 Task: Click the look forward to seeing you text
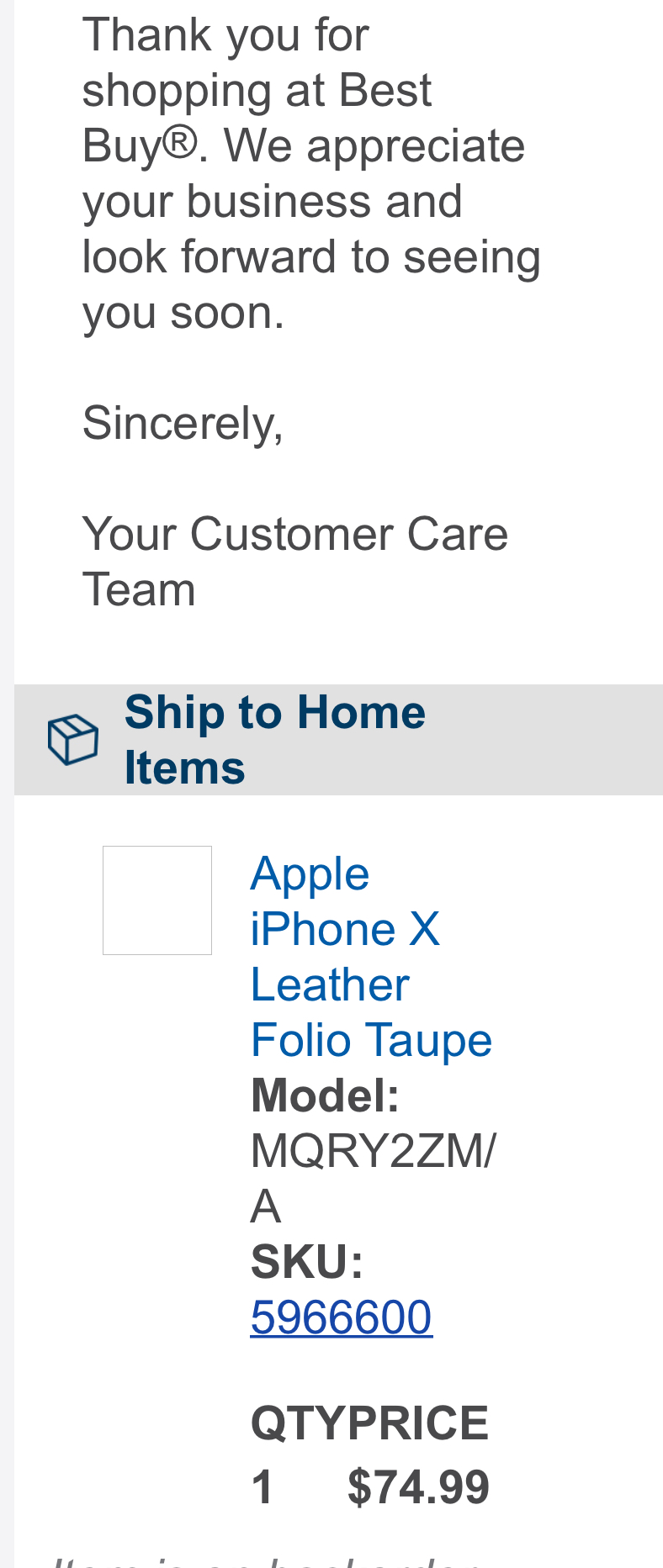[311, 284]
